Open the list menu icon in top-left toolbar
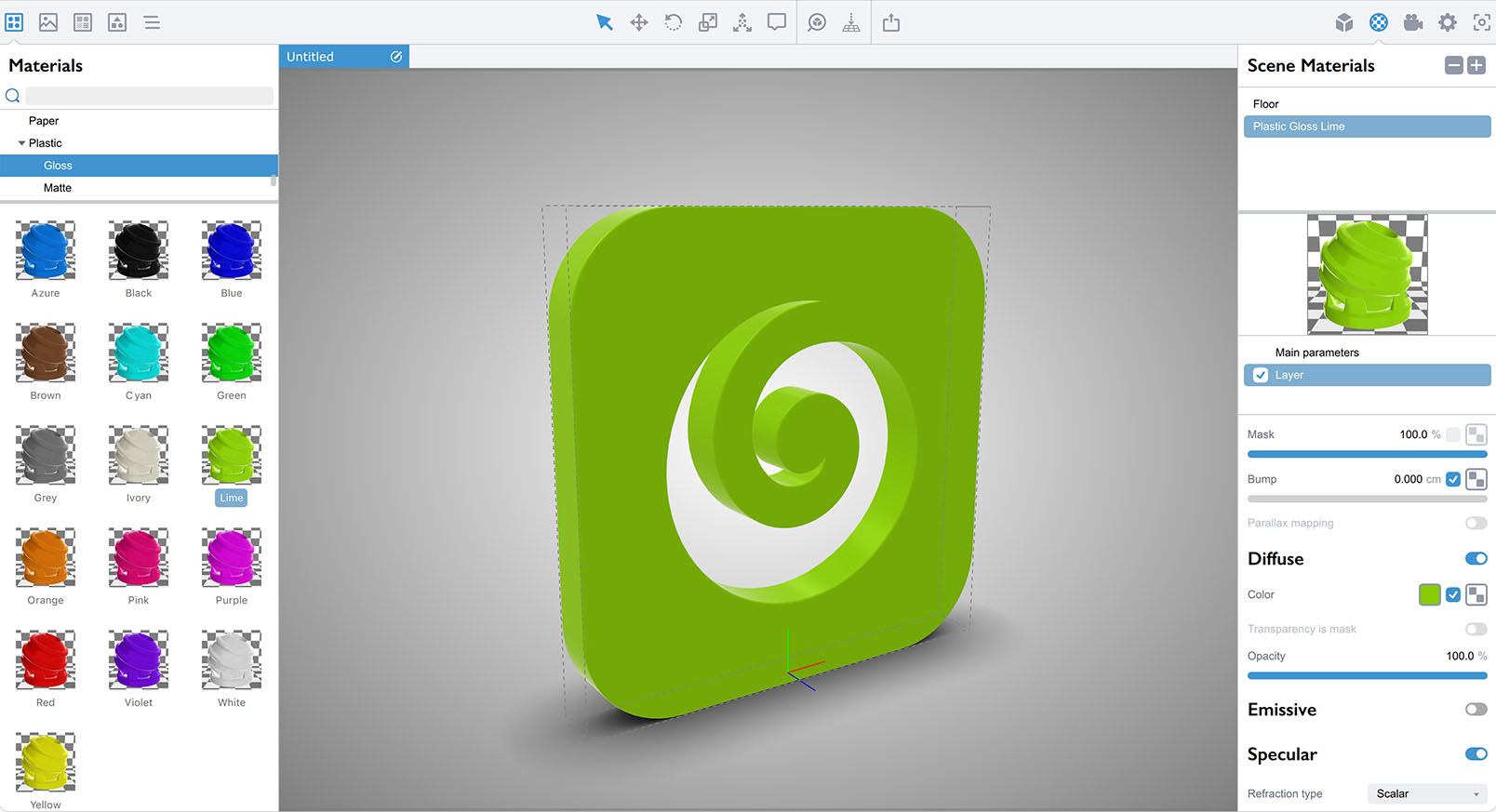The width and height of the screenshot is (1496, 812). click(152, 22)
